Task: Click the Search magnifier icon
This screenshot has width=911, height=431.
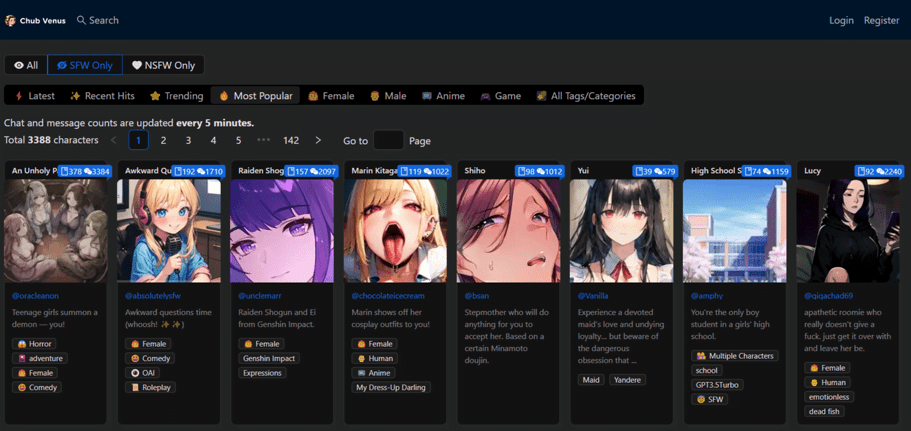Action: [x=82, y=20]
